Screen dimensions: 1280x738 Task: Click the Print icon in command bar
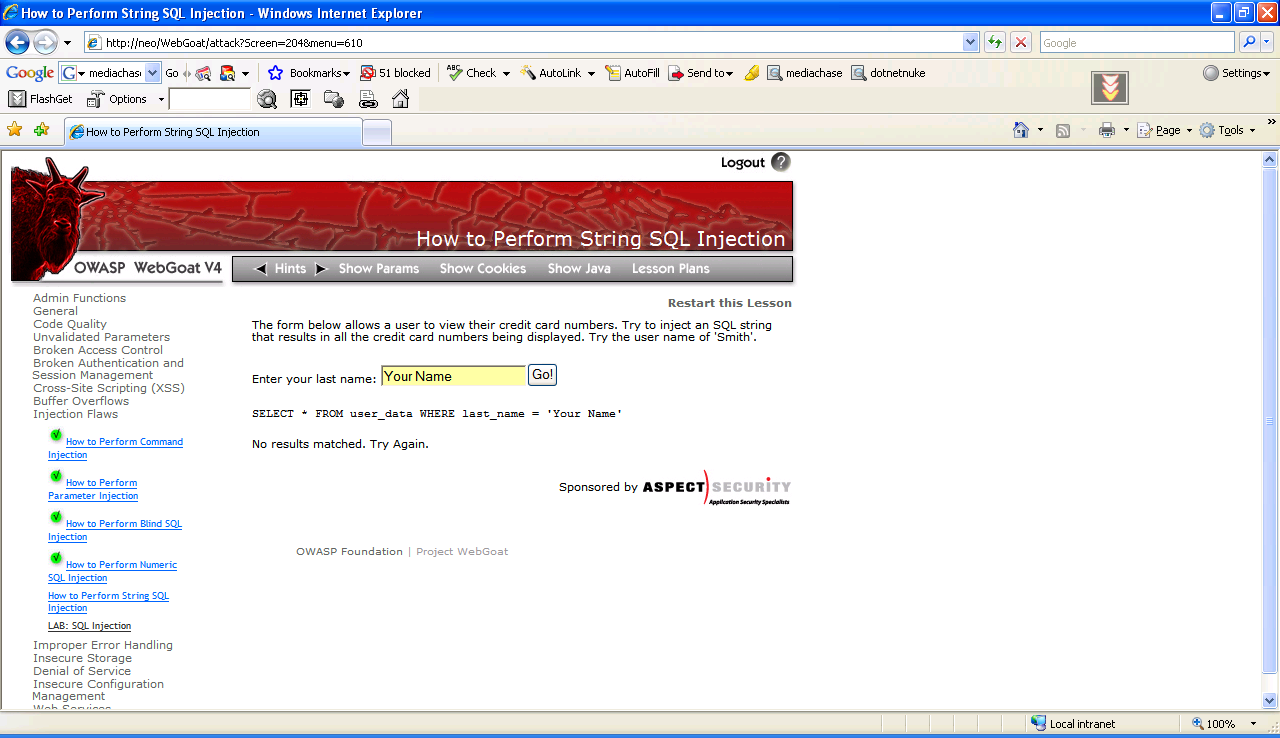point(1107,130)
